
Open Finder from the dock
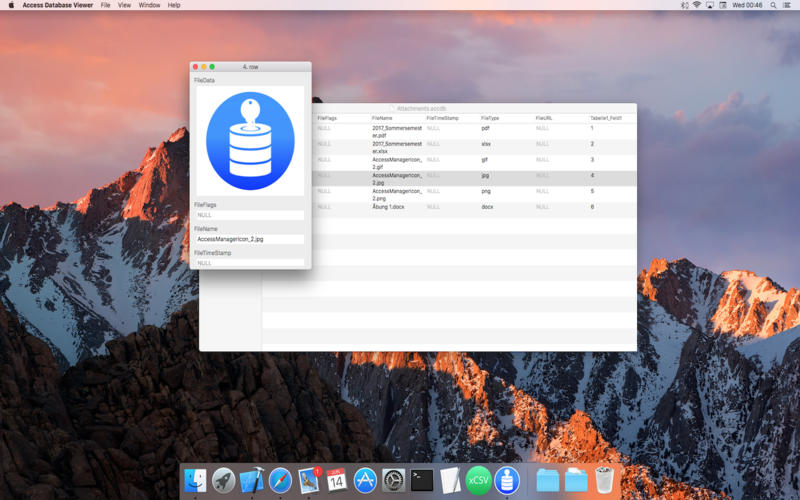tap(196, 481)
